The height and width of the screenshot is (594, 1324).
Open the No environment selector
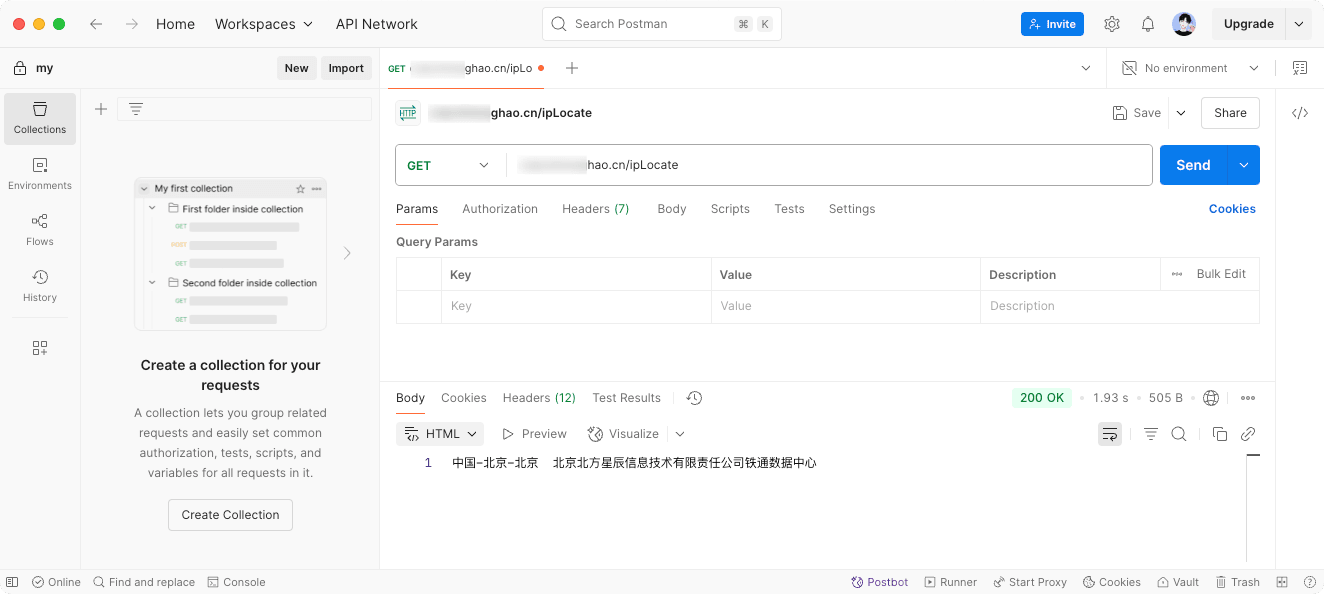tap(1189, 68)
